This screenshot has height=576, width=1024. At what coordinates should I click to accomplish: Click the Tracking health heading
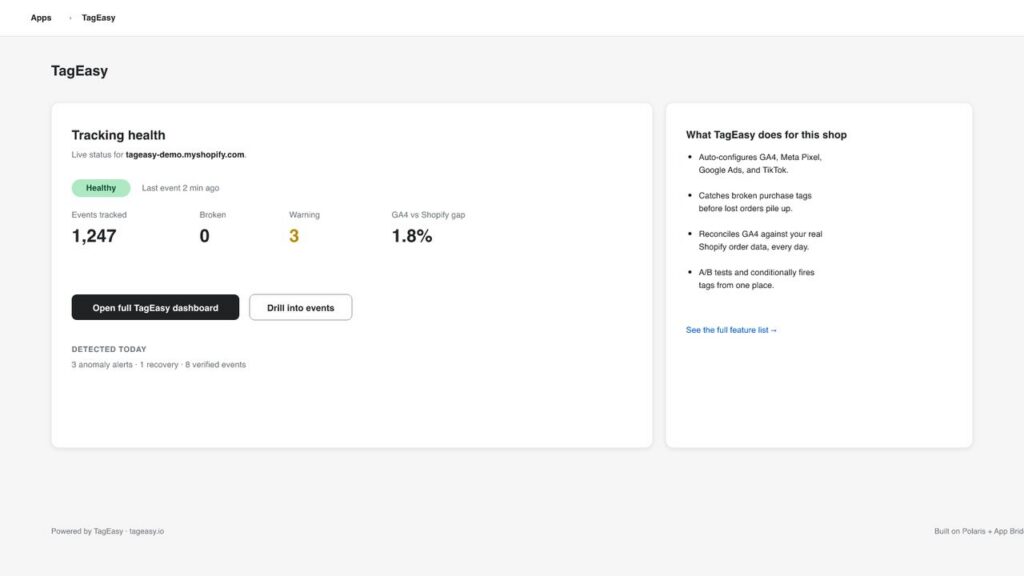pyautogui.click(x=118, y=135)
